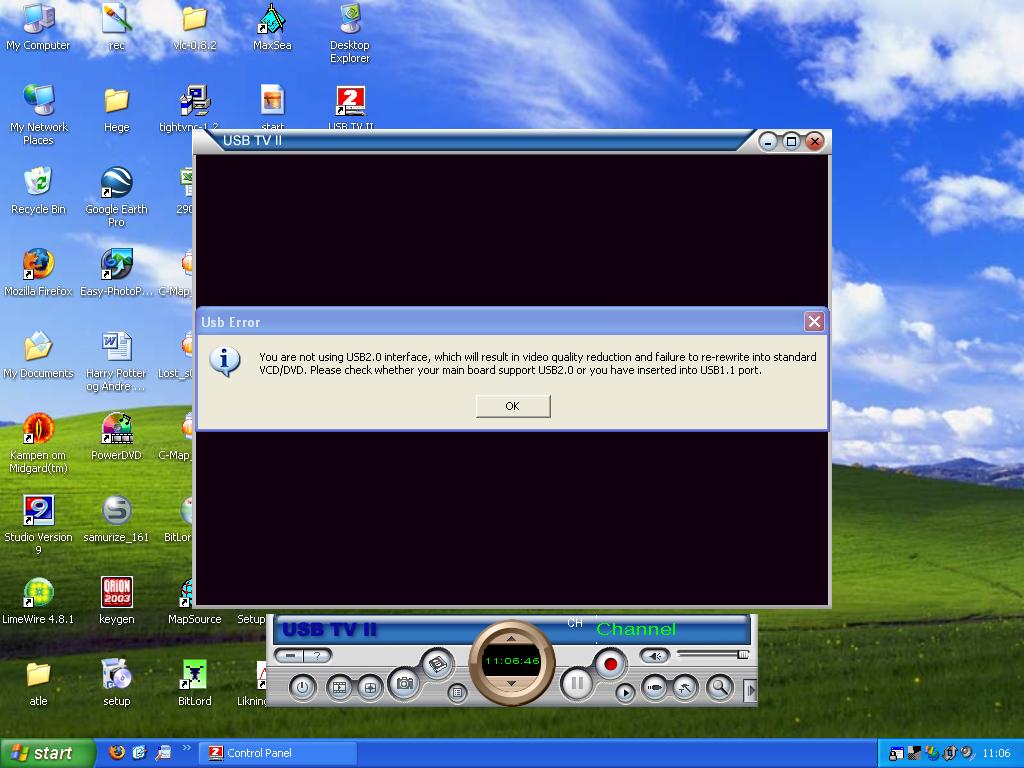The image size is (1024, 768).
Task: Select the Recycle Bin desktop icon
Action: coord(38,190)
